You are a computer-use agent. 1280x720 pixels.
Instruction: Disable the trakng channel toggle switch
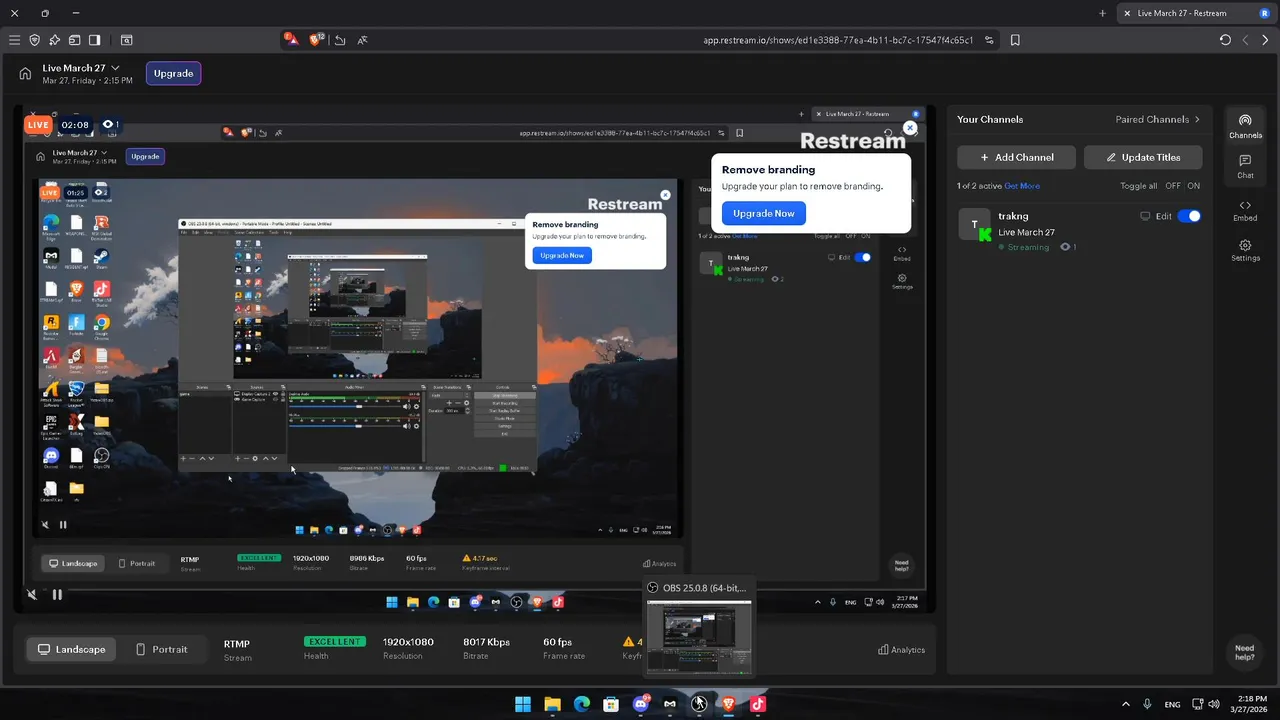point(1189,216)
